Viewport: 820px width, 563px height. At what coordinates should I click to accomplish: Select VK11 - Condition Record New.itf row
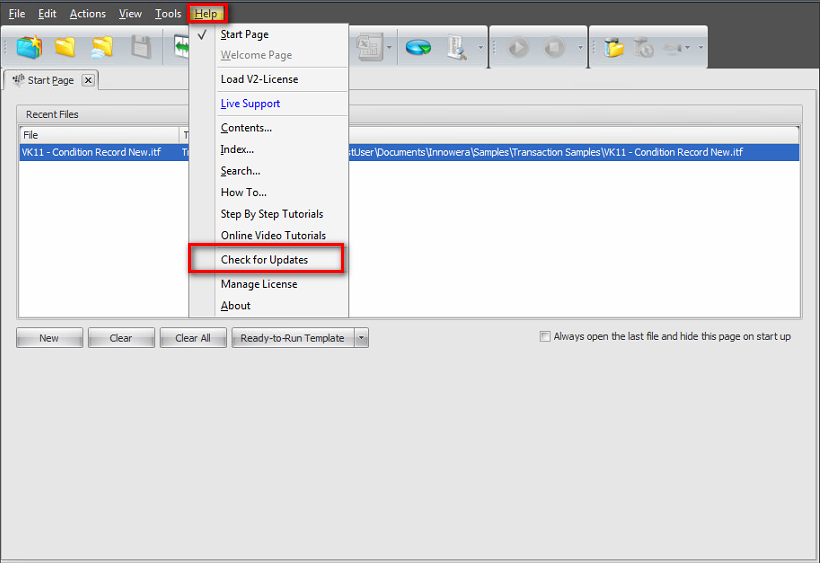click(90, 153)
